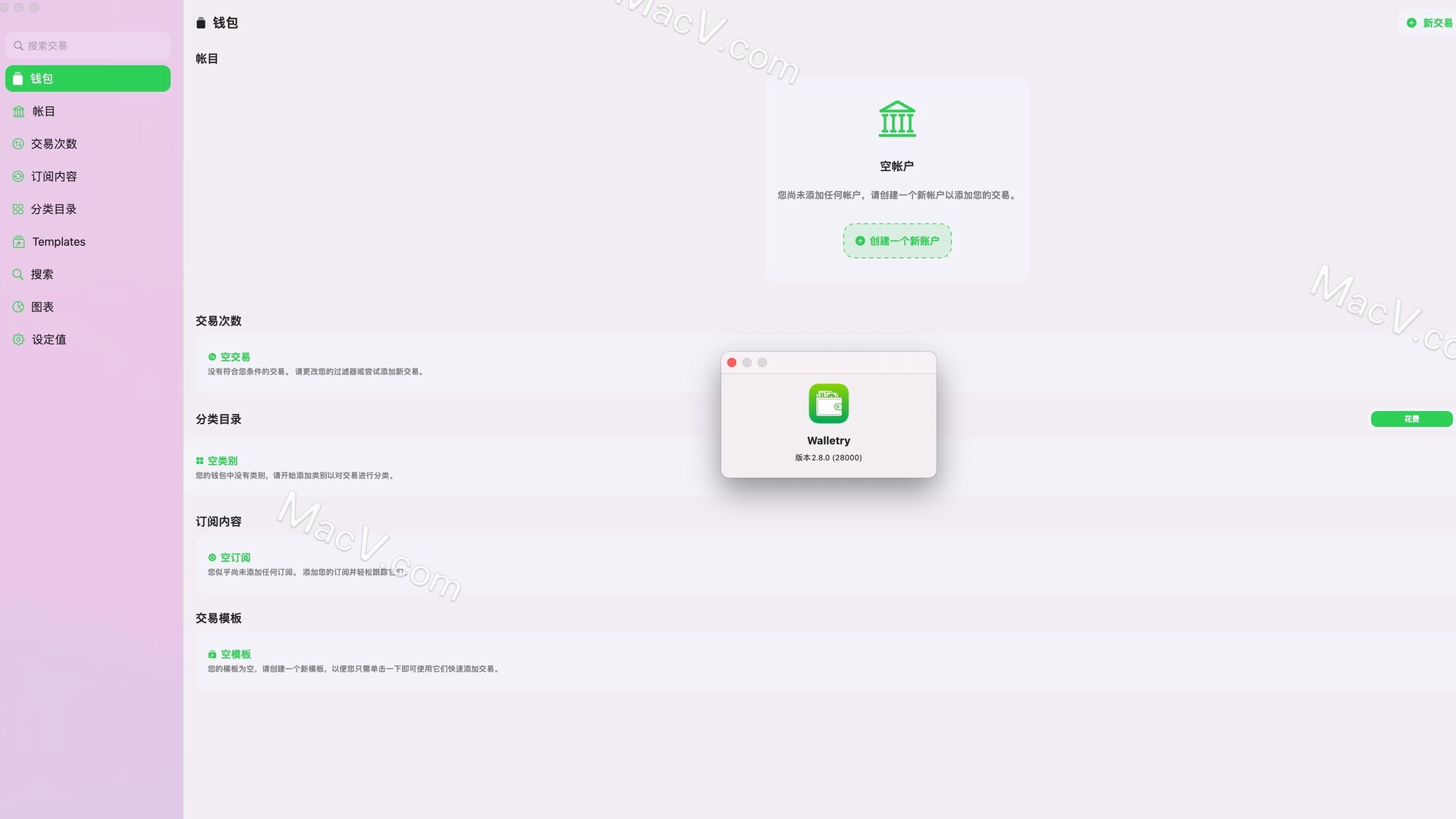This screenshot has height=819, width=1456.
Task: Select the Templates icon in sidebar
Action: pyautogui.click(x=18, y=241)
